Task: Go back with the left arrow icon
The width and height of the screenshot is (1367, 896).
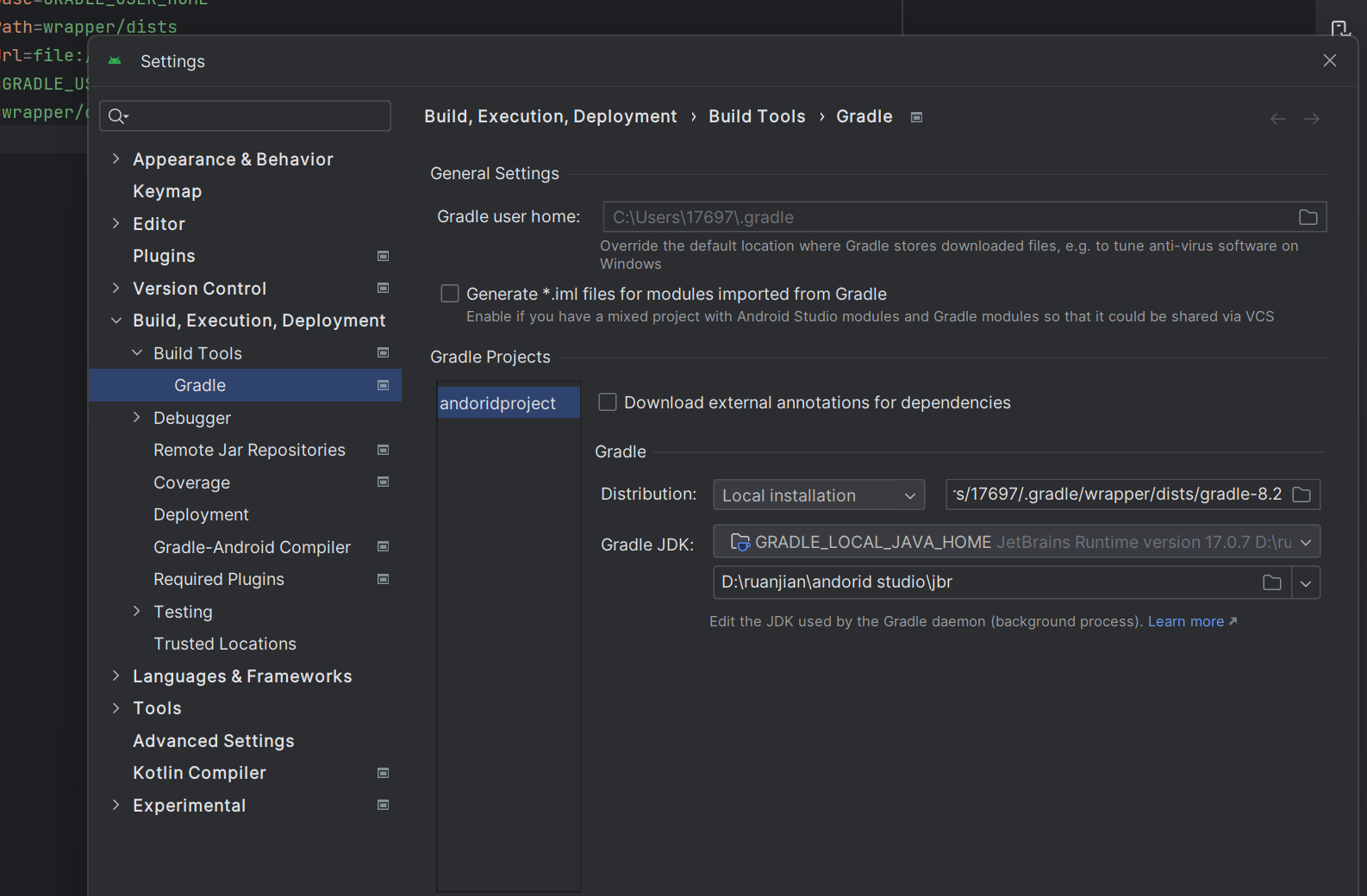Action: pos(1278,119)
